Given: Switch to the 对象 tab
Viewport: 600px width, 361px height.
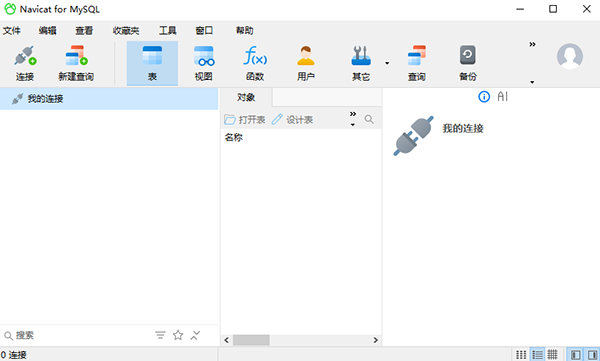Looking at the screenshot, I should [x=246, y=97].
